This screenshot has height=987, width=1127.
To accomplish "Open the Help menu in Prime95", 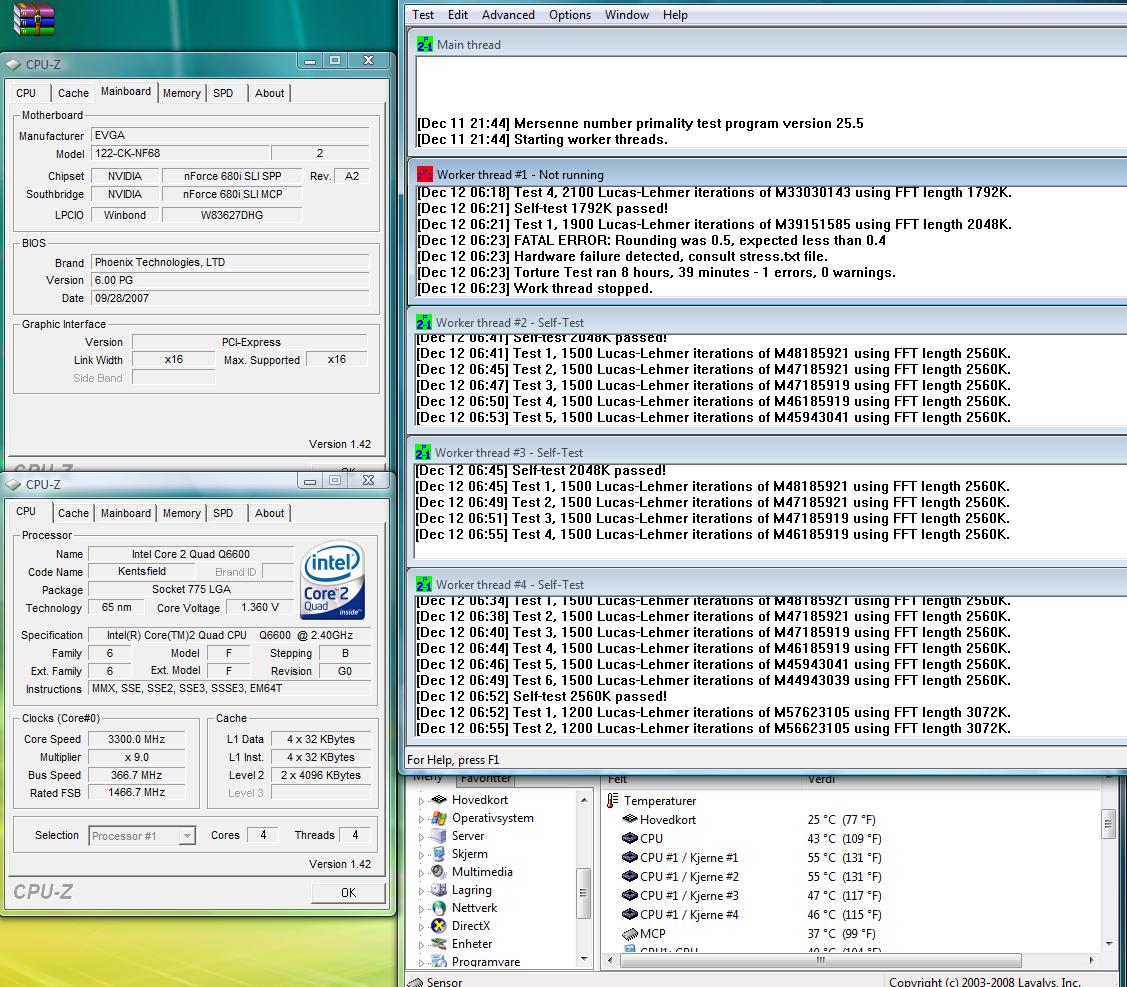I will tap(675, 14).
